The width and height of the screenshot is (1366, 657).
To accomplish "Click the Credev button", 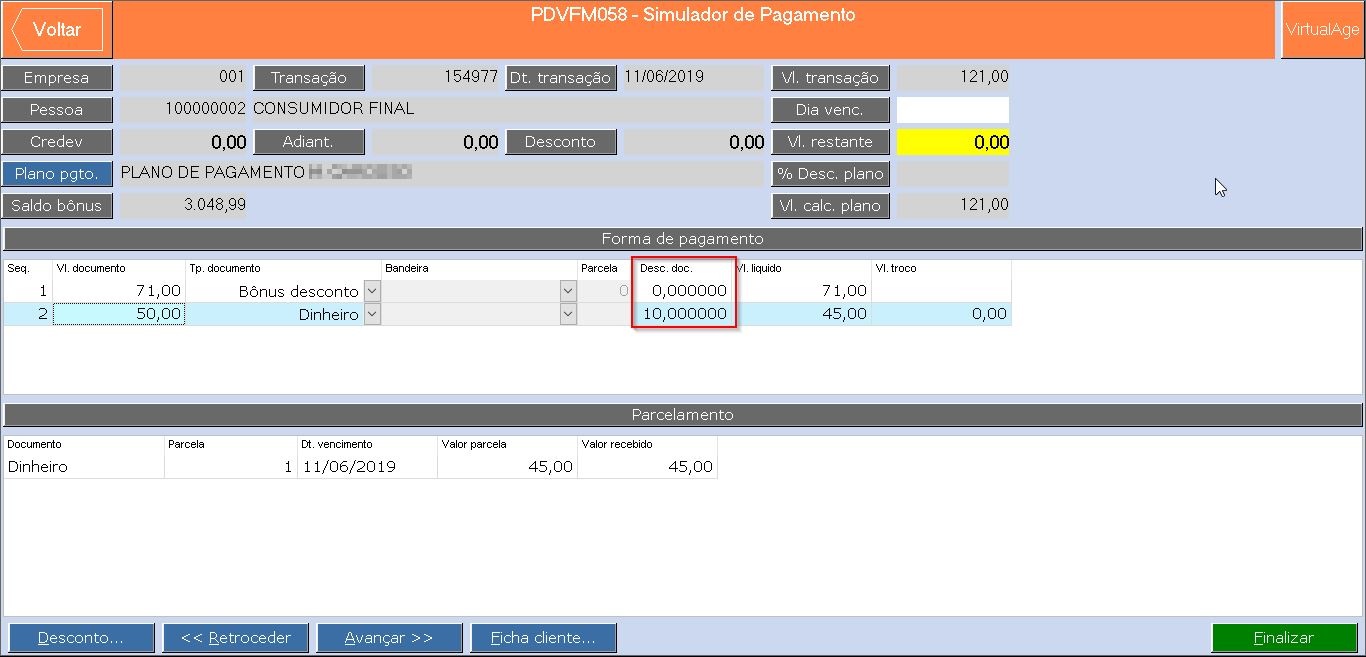I will pyautogui.click(x=57, y=142).
